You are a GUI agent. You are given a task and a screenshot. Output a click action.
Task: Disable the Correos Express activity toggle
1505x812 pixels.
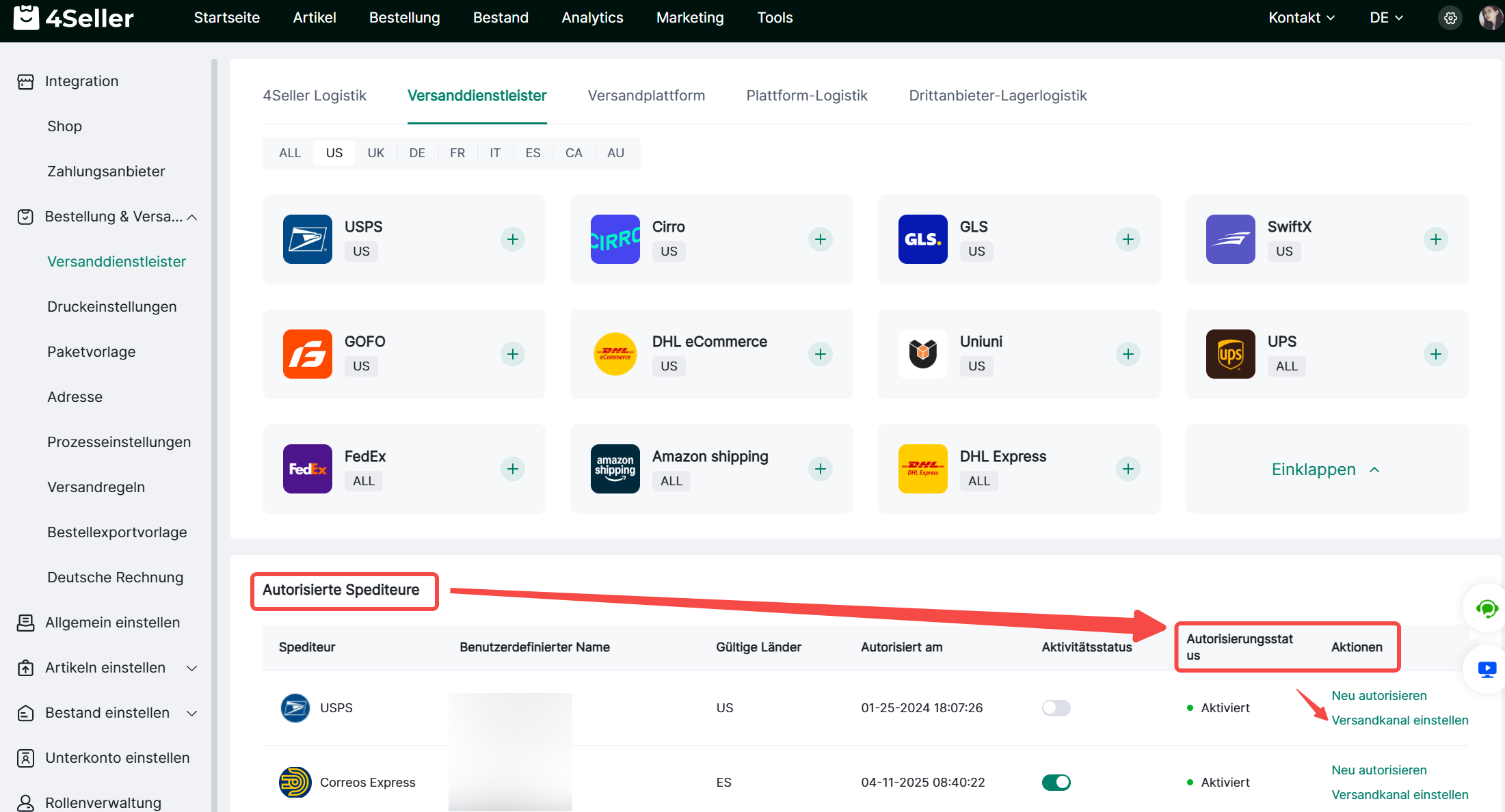click(1056, 783)
